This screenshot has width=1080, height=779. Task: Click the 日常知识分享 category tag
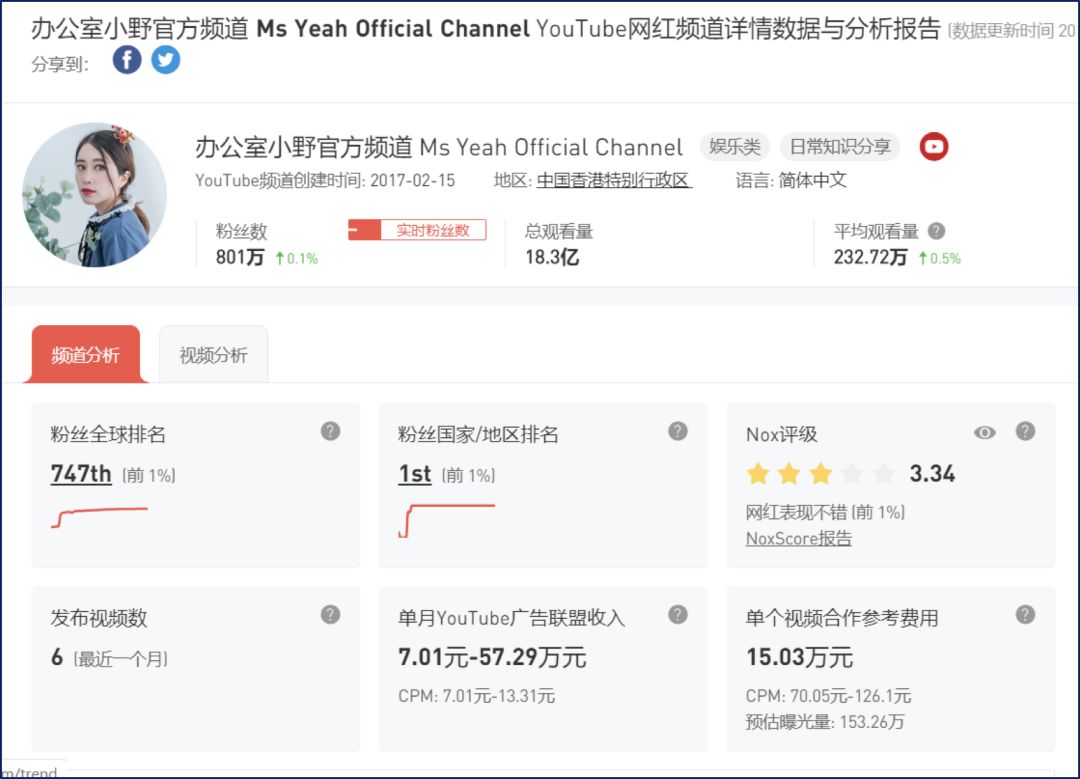[x=840, y=147]
